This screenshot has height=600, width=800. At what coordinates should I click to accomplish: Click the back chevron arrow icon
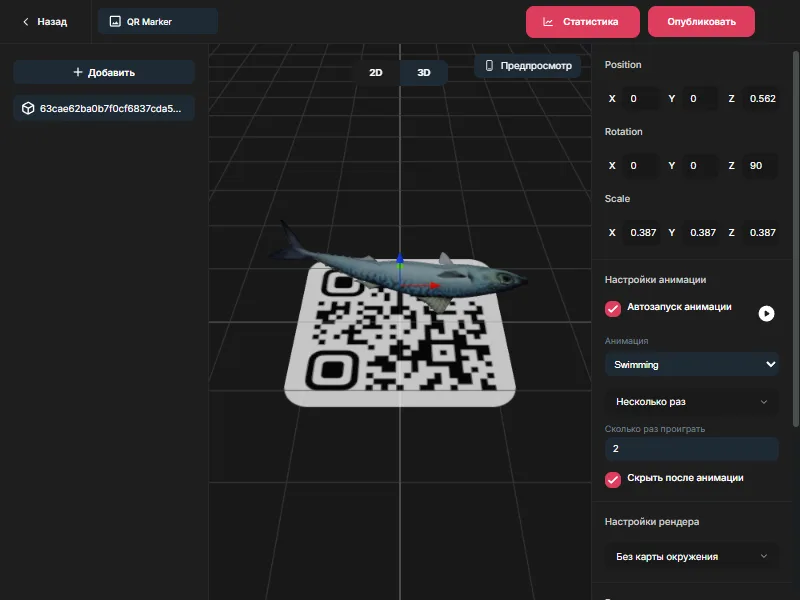tap(26, 22)
